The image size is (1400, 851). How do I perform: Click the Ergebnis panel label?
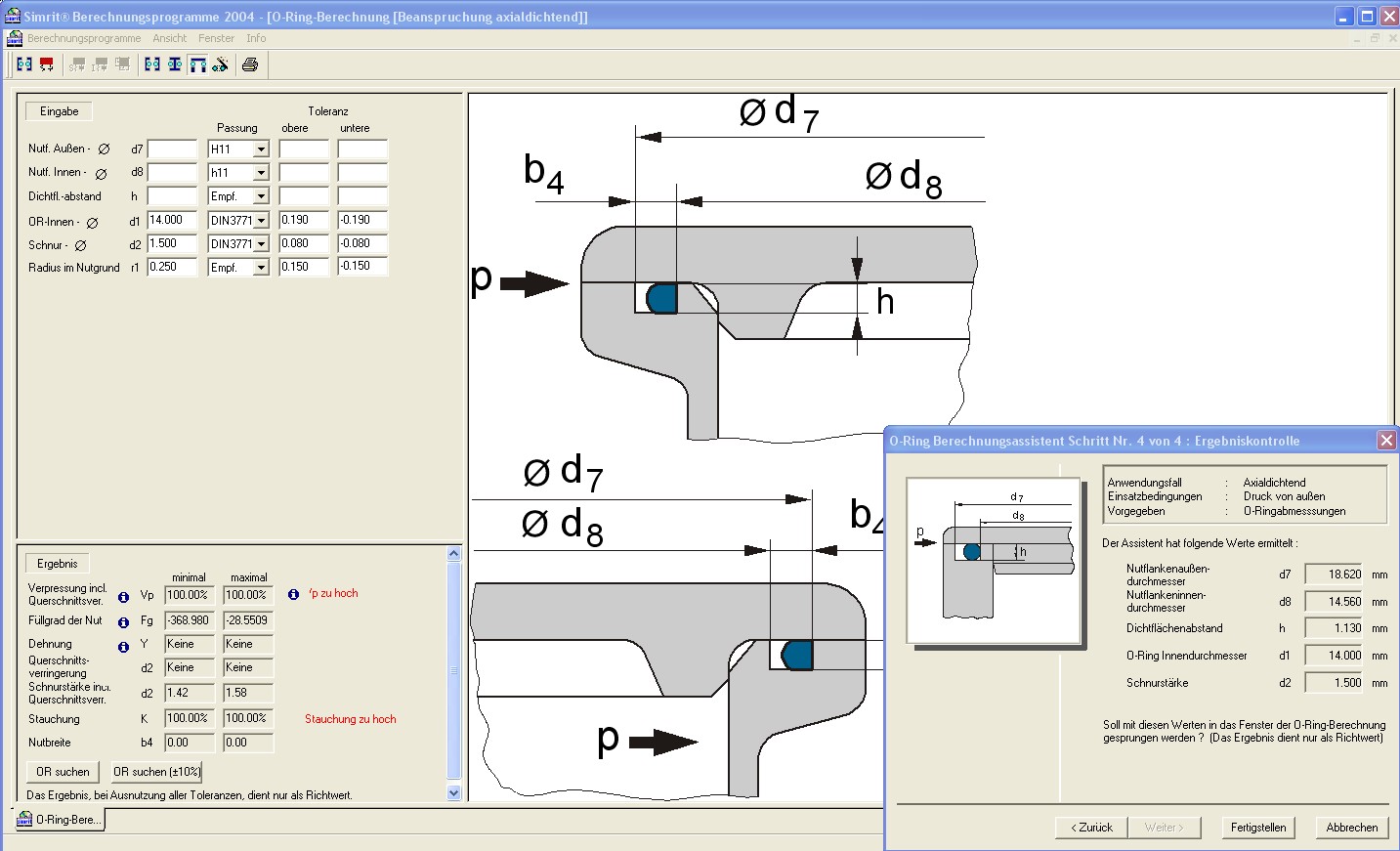tap(57, 564)
